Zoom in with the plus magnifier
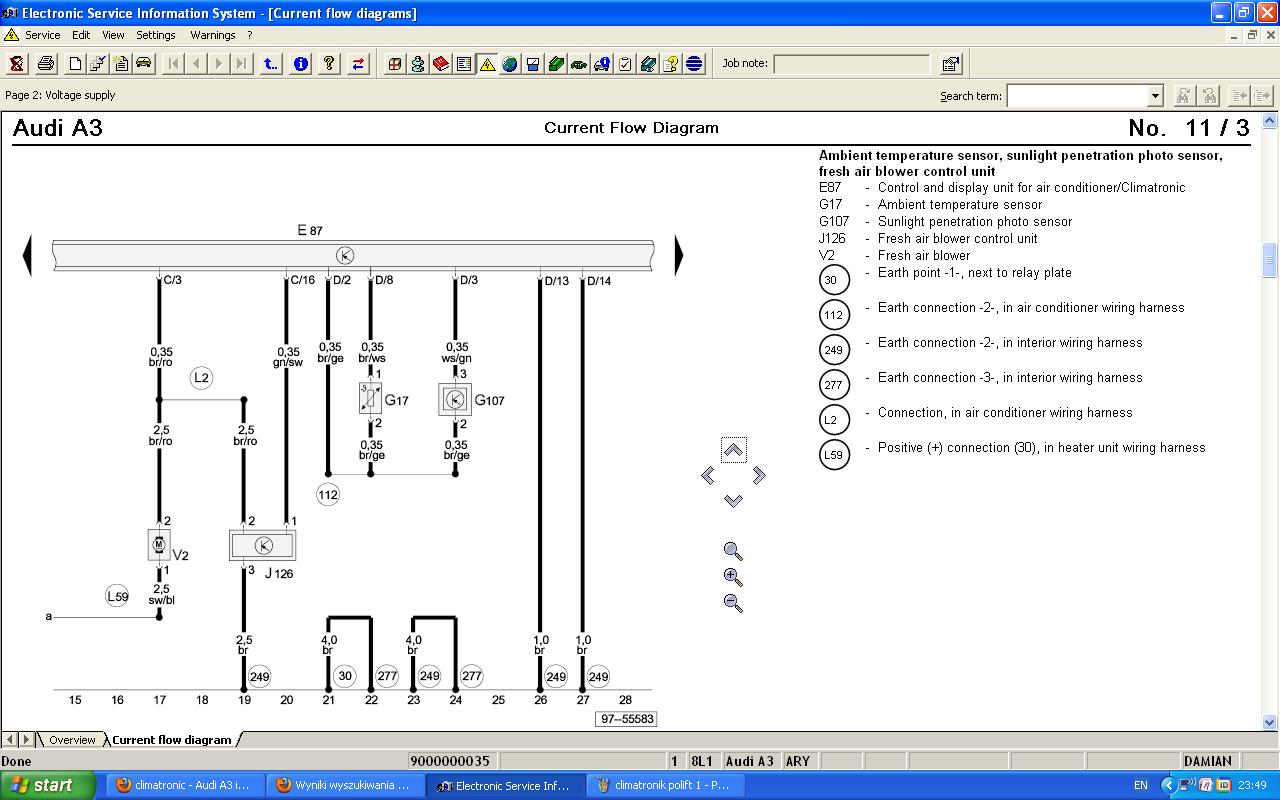The width and height of the screenshot is (1280, 800). (733, 577)
